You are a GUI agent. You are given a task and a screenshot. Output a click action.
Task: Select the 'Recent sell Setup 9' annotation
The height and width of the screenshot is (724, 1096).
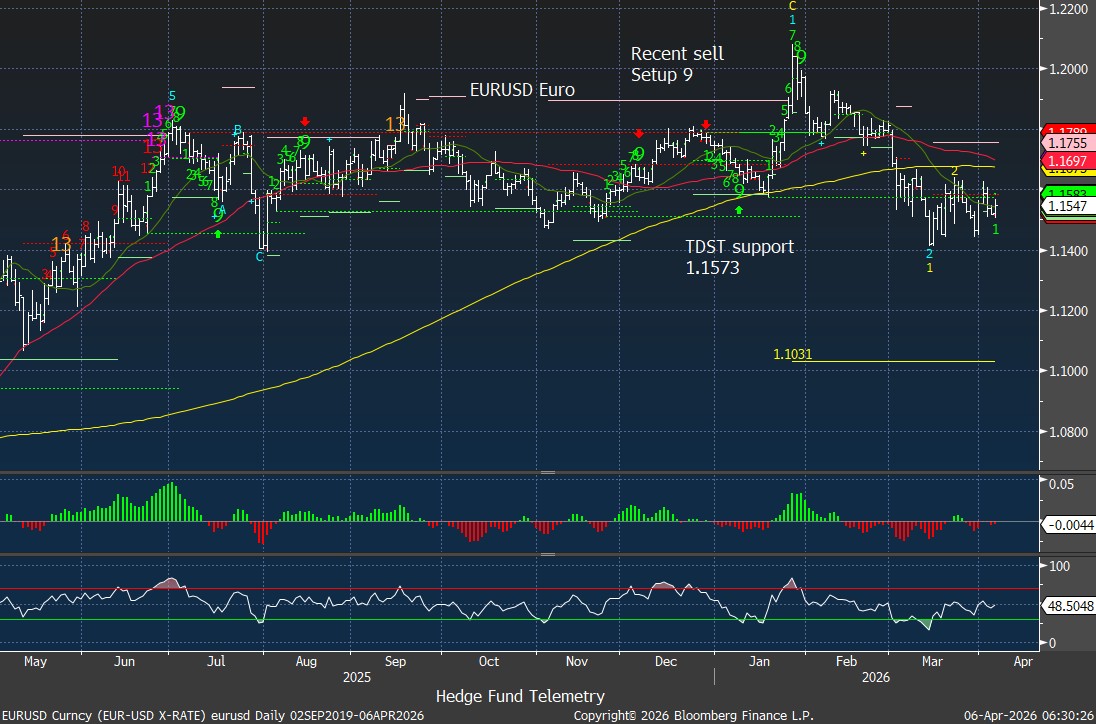click(677, 64)
